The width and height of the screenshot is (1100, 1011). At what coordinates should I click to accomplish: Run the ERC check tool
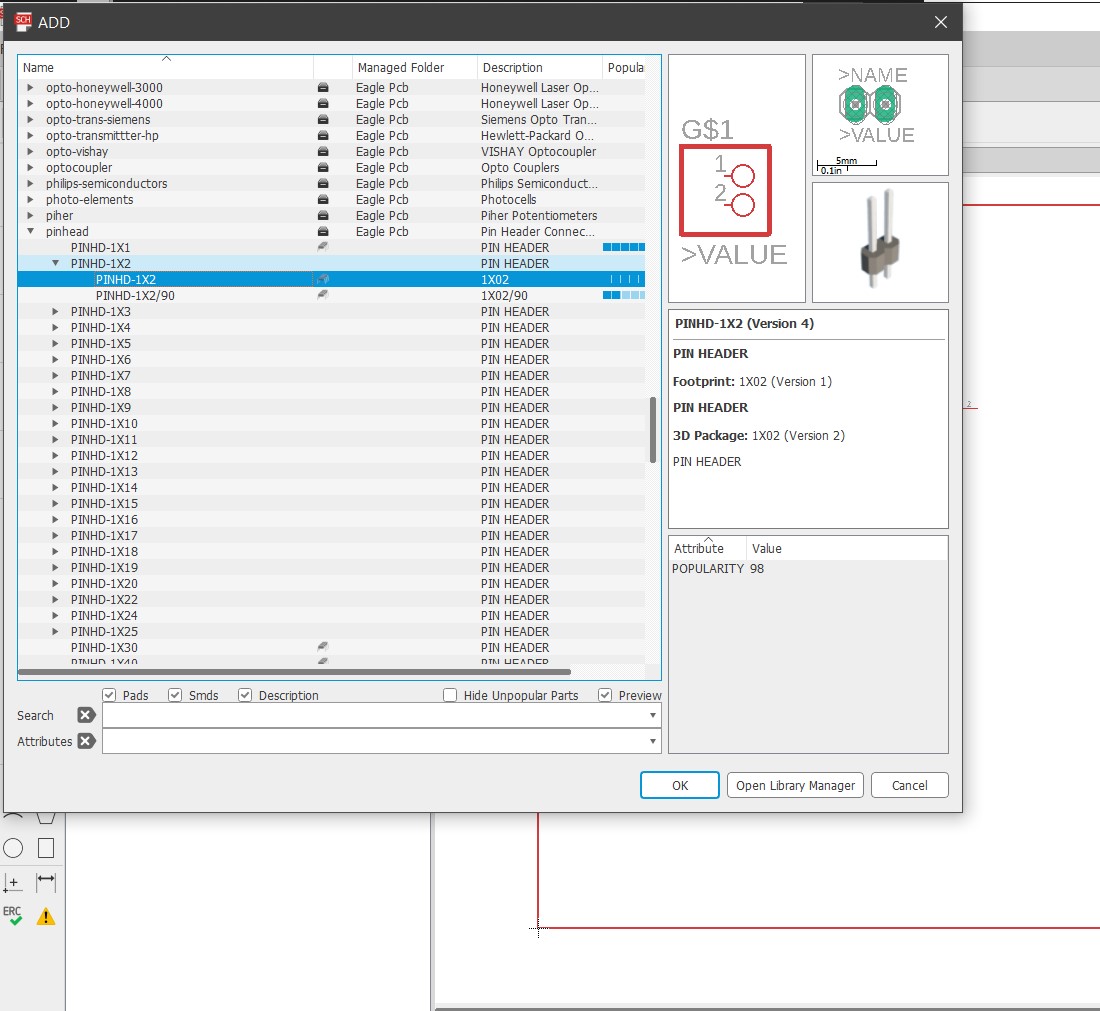pyautogui.click(x=13, y=916)
